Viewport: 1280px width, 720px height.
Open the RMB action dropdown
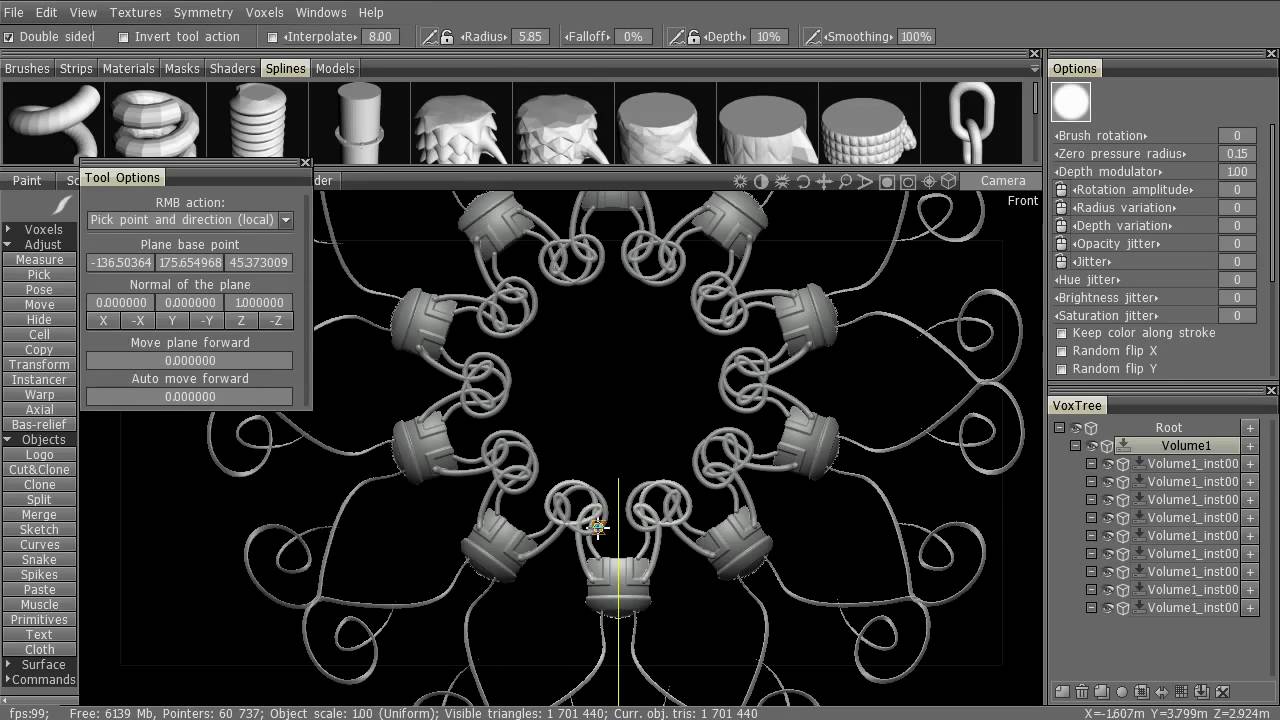pos(286,220)
